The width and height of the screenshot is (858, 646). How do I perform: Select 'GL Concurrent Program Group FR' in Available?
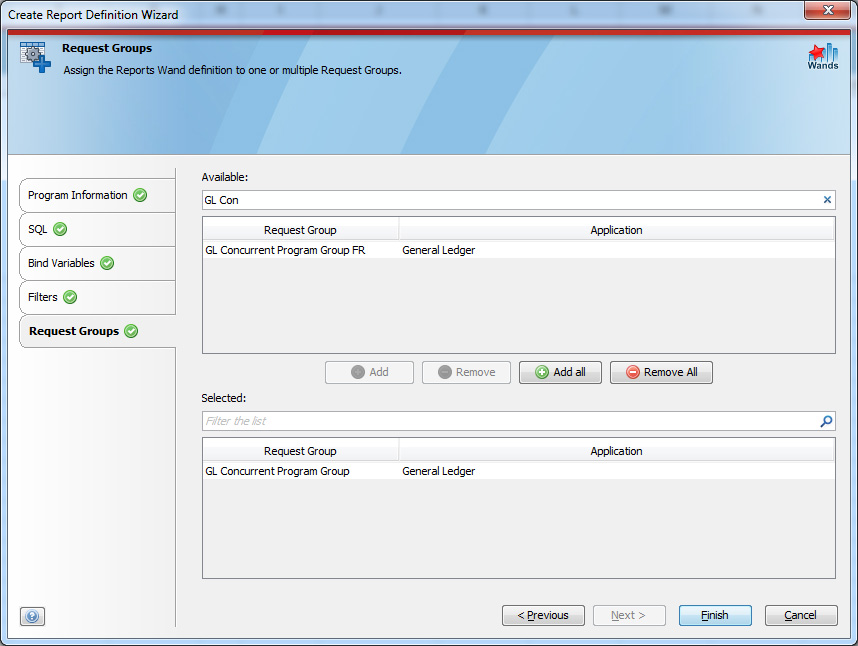click(285, 251)
